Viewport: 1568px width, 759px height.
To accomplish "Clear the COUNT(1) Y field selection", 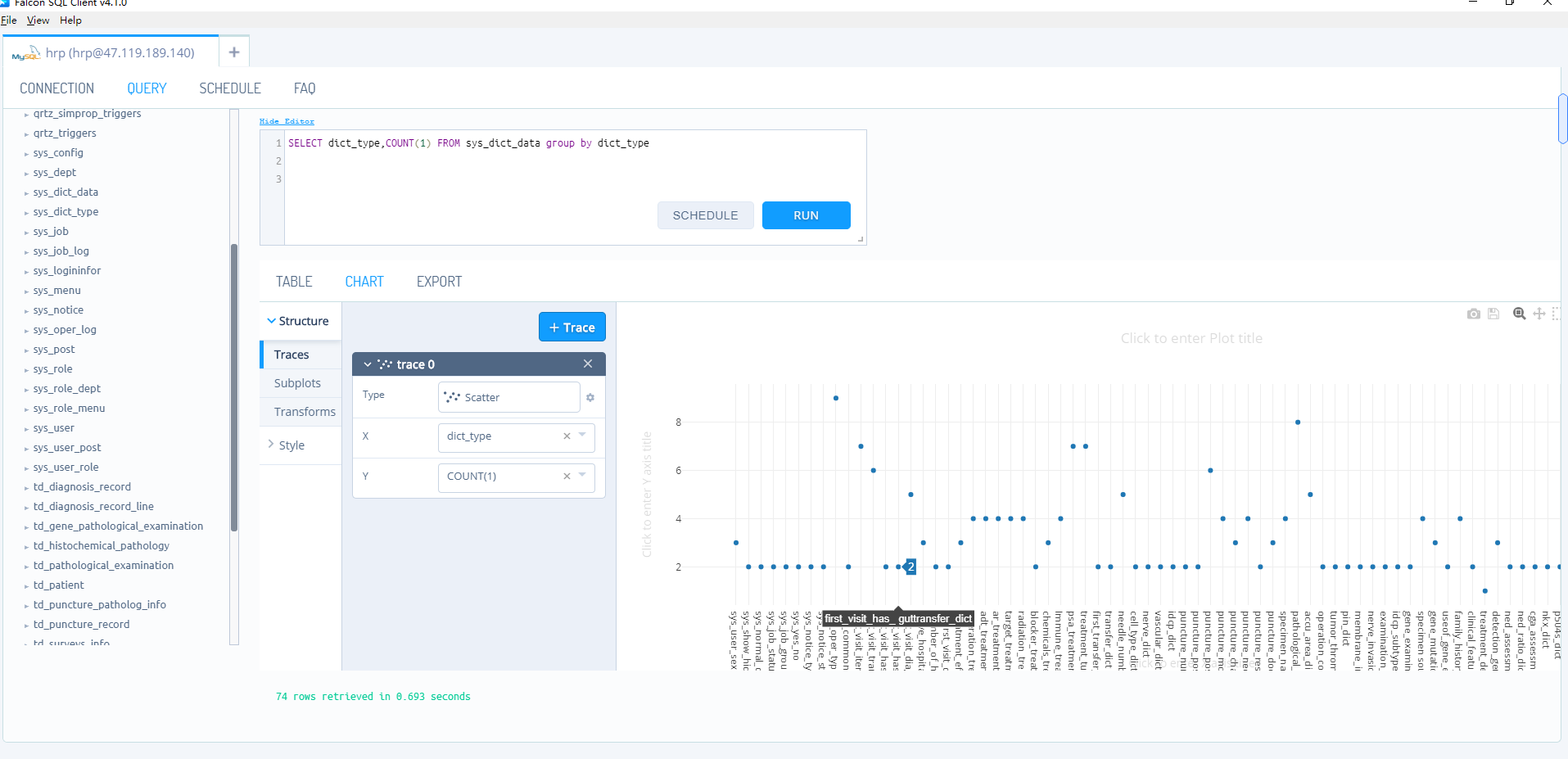I will click(x=567, y=477).
